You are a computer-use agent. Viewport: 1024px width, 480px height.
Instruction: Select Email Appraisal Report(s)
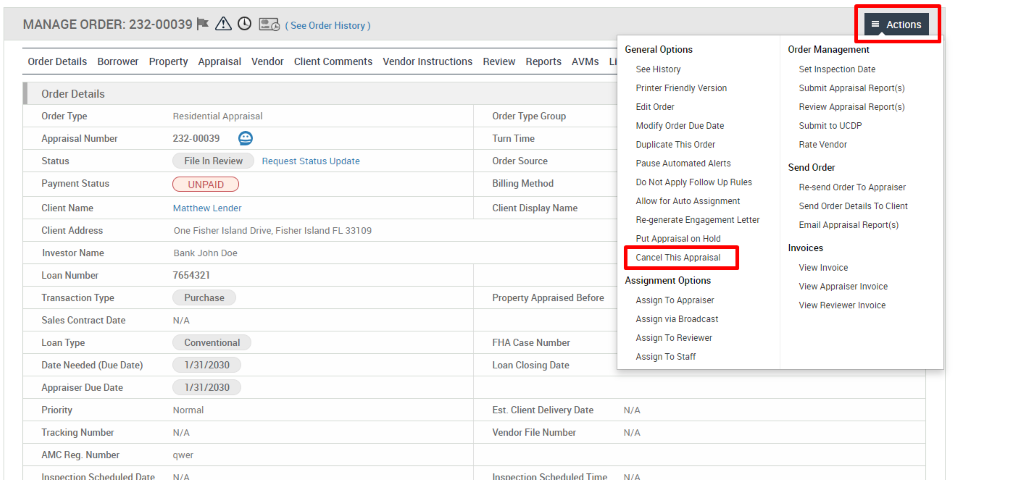point(848,225)
